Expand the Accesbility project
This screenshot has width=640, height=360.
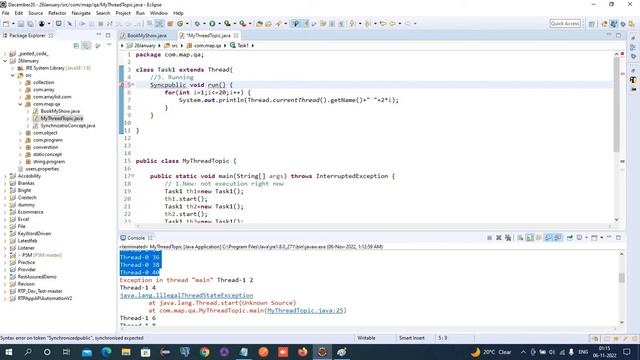click(x=5, y=176)
